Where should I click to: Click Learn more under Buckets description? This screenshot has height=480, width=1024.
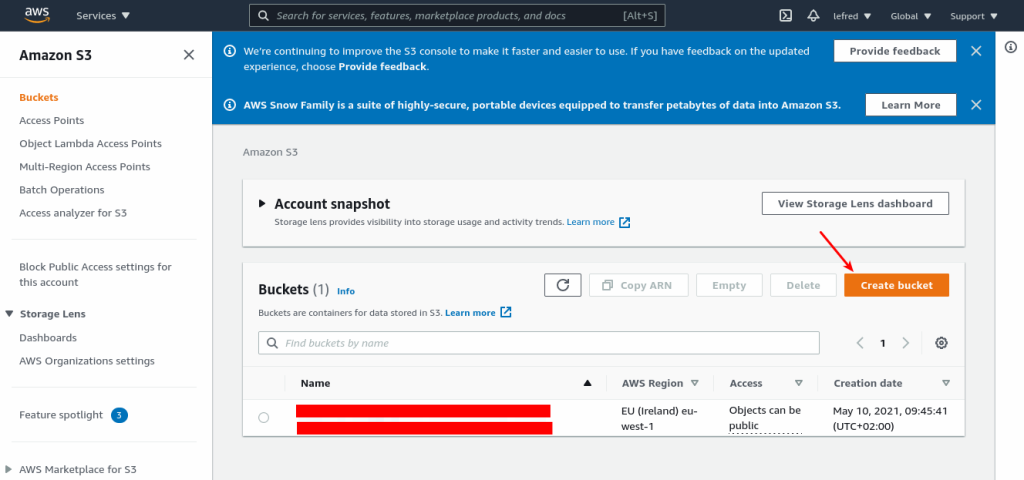click(470, 313)
